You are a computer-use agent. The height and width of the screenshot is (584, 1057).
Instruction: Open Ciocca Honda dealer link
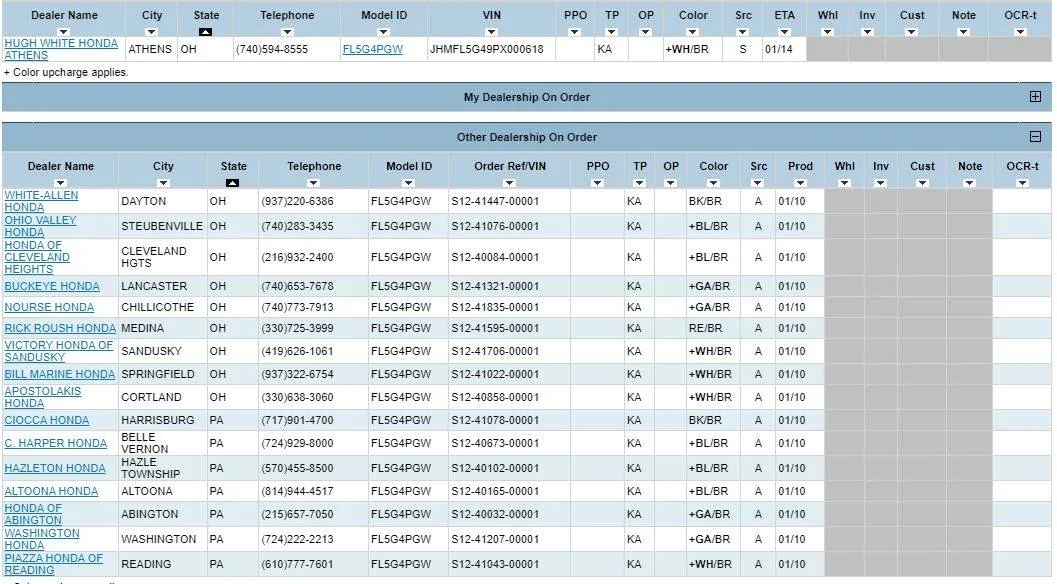point(47,420)
